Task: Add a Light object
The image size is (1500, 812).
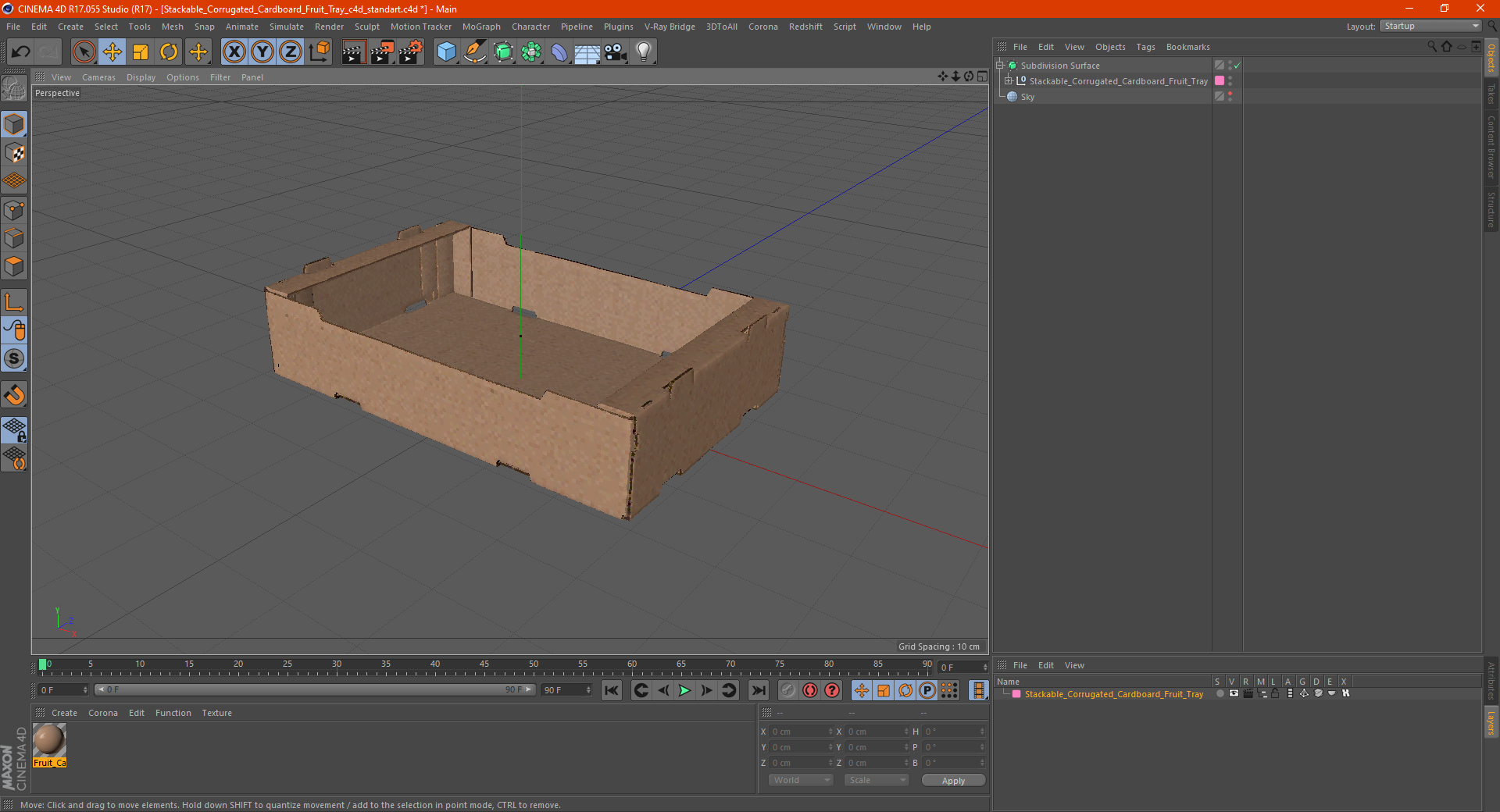Action: 644,52
